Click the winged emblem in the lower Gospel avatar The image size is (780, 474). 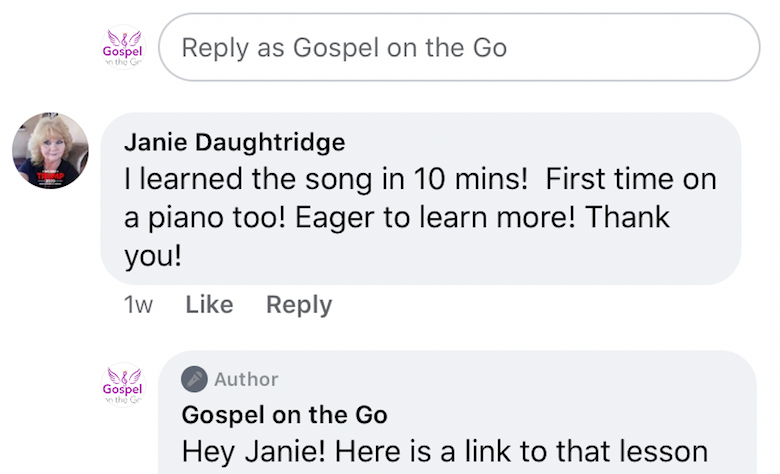pyautogui.click(x=124, y=375)
